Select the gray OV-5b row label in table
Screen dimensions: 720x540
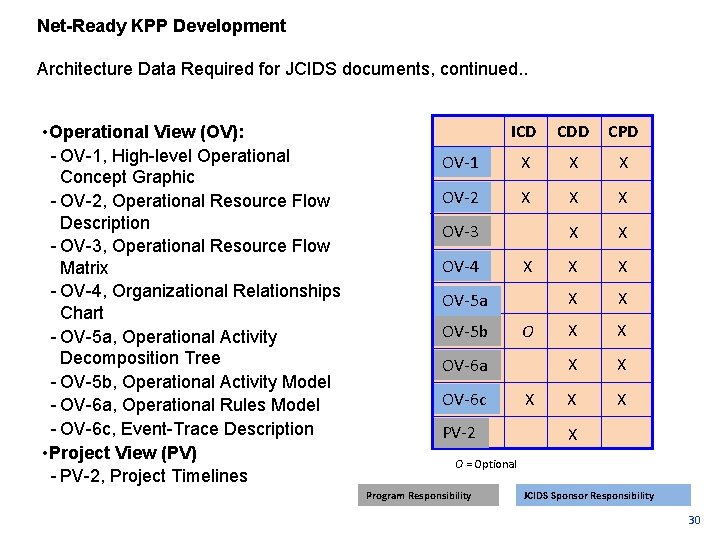(467, 331)
